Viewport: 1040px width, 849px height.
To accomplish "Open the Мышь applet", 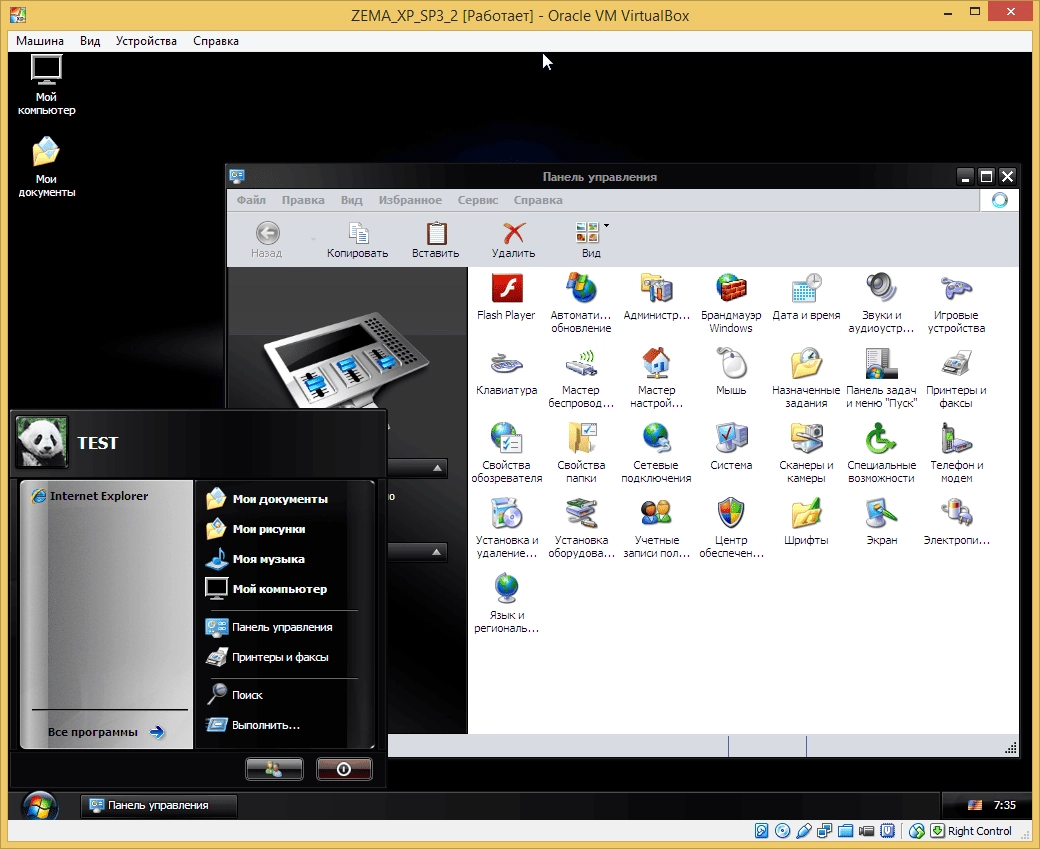I will (731, 372).
